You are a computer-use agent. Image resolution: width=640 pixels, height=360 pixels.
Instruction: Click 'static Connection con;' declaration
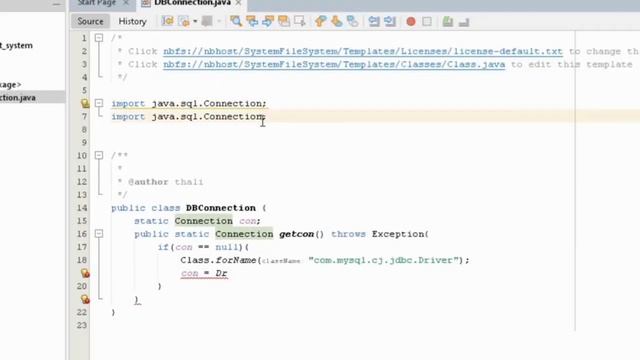click(x=197, y=221)
